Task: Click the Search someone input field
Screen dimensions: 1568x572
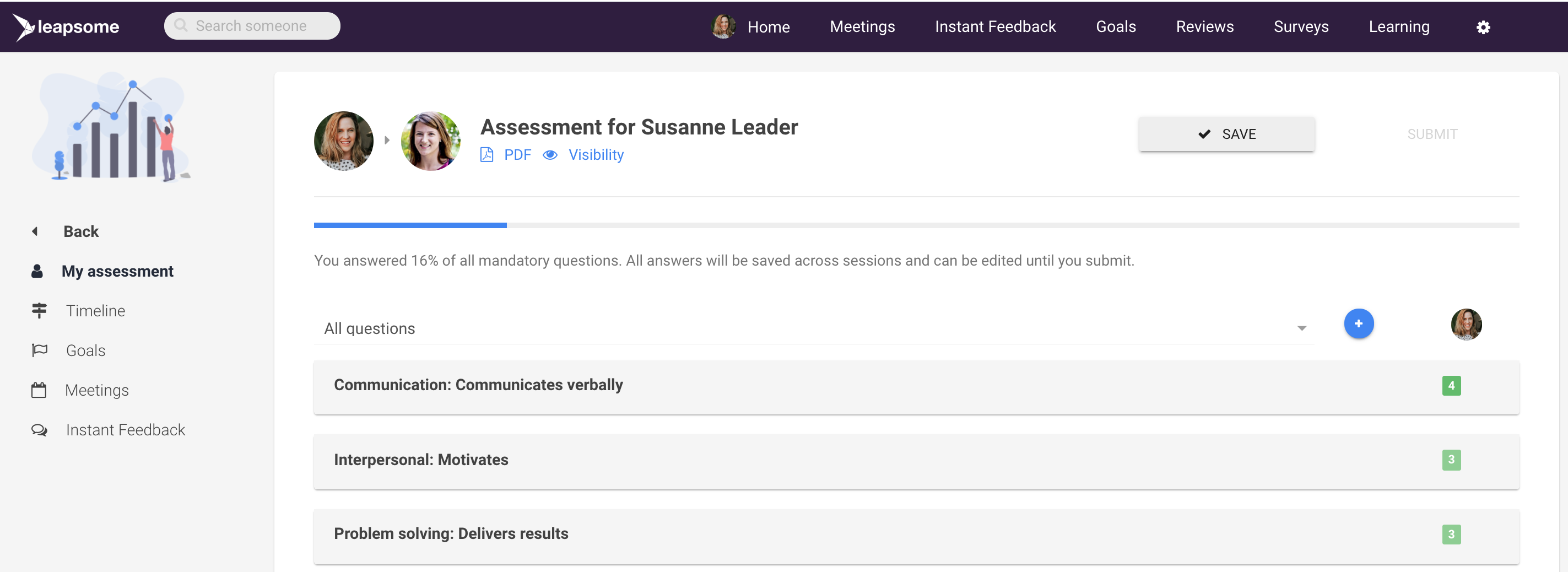Action: 252,25
